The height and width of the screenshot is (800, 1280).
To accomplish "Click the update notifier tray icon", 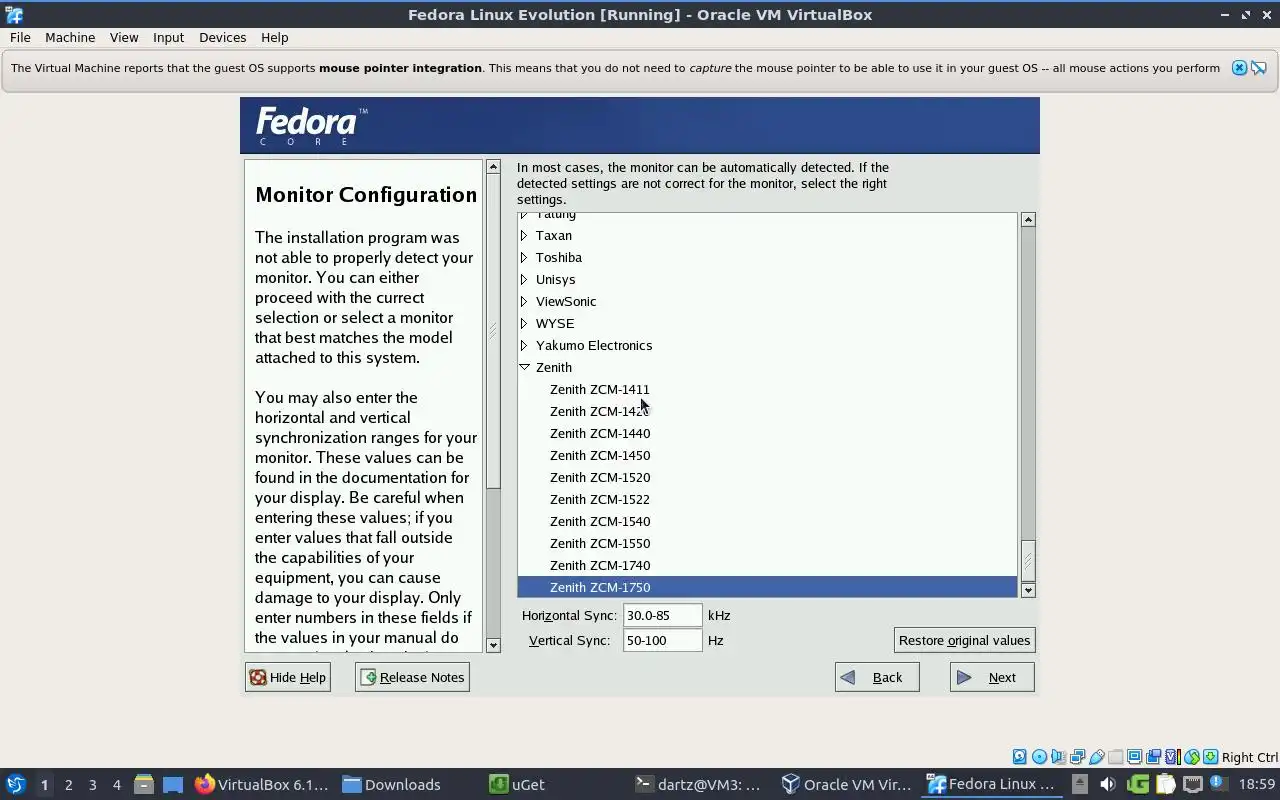I will [1219, 784].
